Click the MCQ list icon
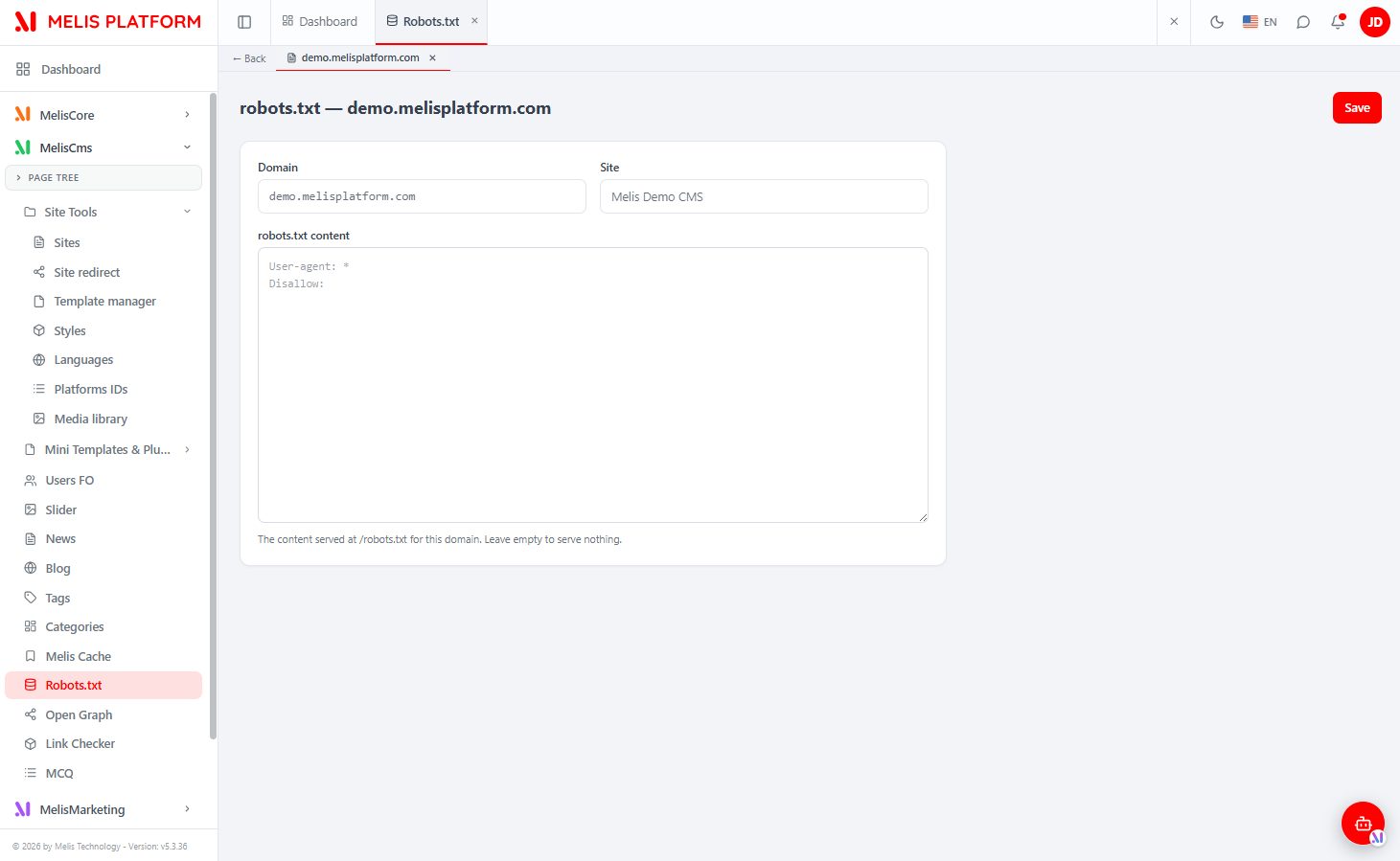Viewport: 1400px width, 861px height. tap(31, 773)
